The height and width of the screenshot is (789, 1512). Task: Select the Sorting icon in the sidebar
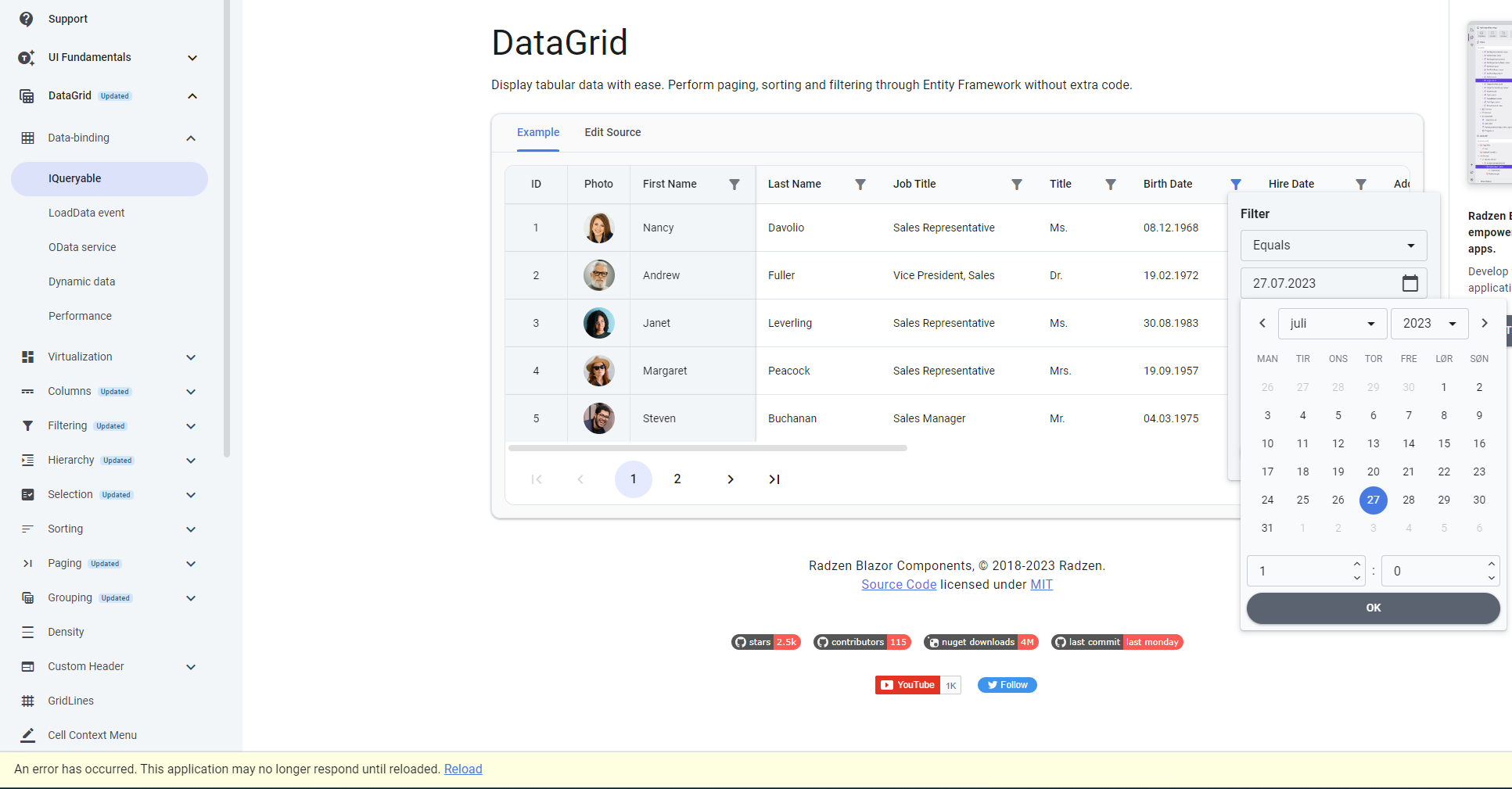27,529
